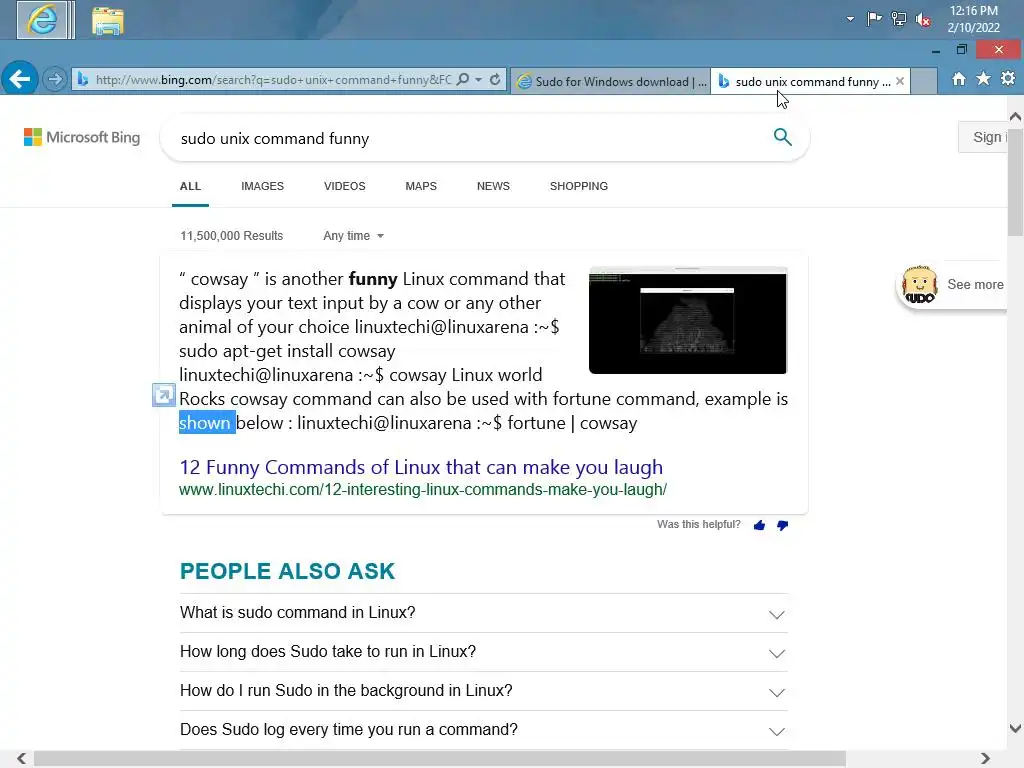The width and height of the screenshot is (1024, 768).
Task: Minimize the Internet Explorer window
Action: click(x=936, y=50)
